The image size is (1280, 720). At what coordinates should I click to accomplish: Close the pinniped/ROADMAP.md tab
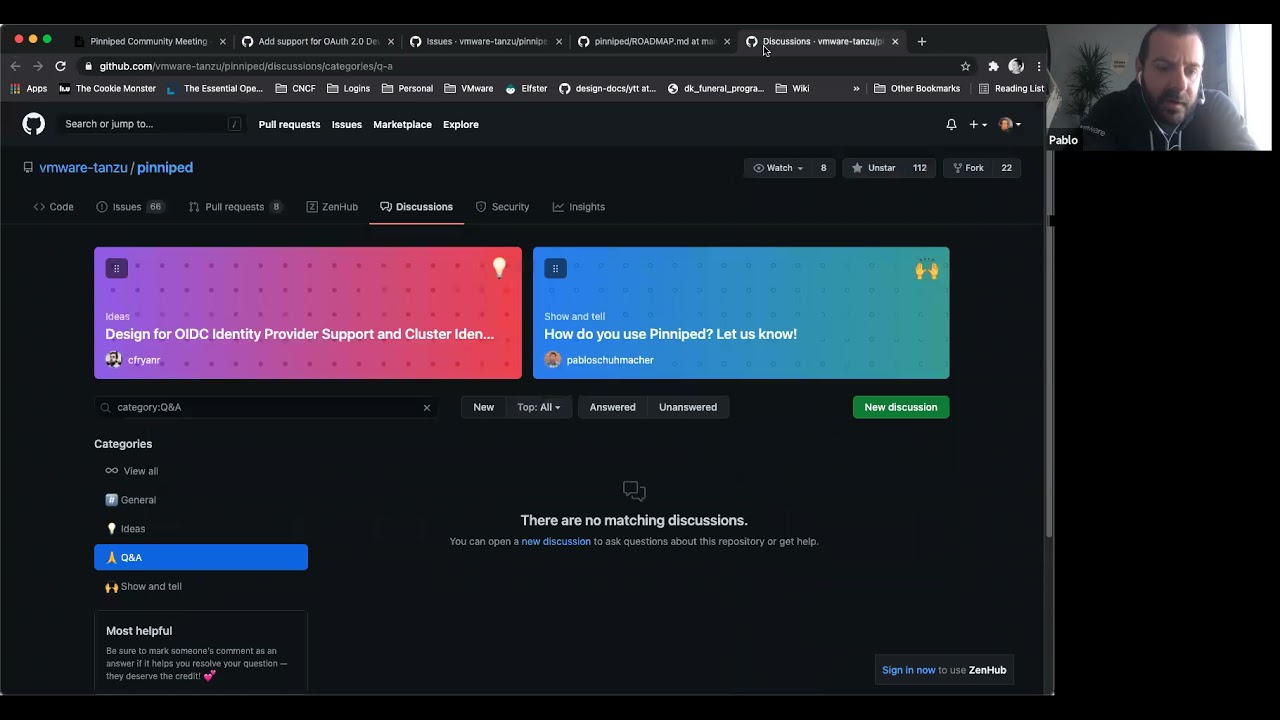click(727, 41)
